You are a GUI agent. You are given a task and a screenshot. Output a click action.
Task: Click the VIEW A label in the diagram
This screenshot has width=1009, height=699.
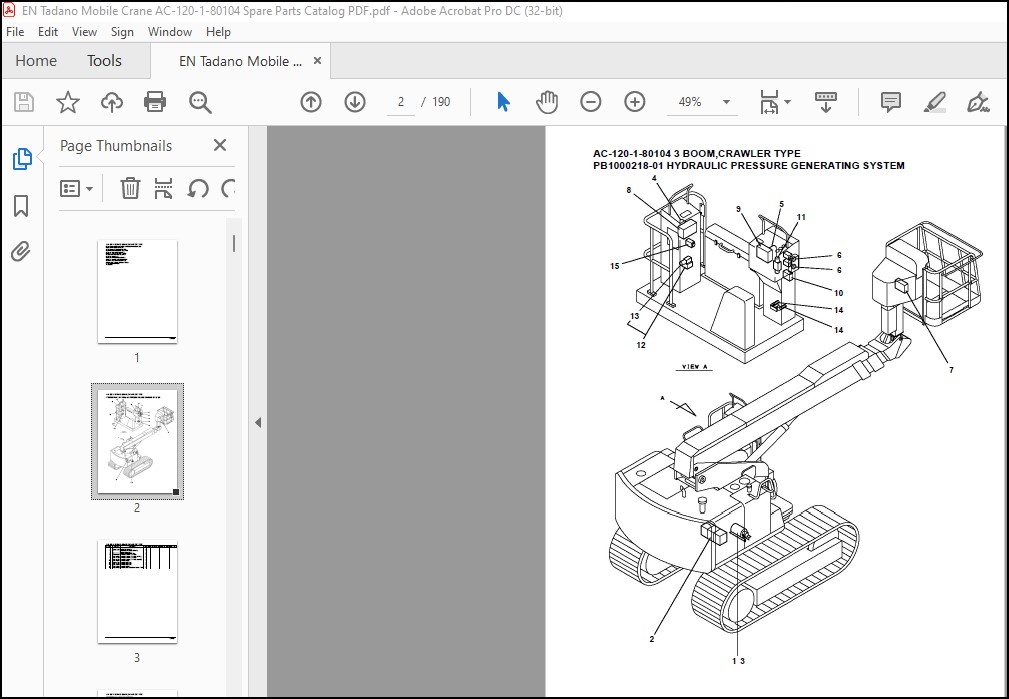pos(694,367)
